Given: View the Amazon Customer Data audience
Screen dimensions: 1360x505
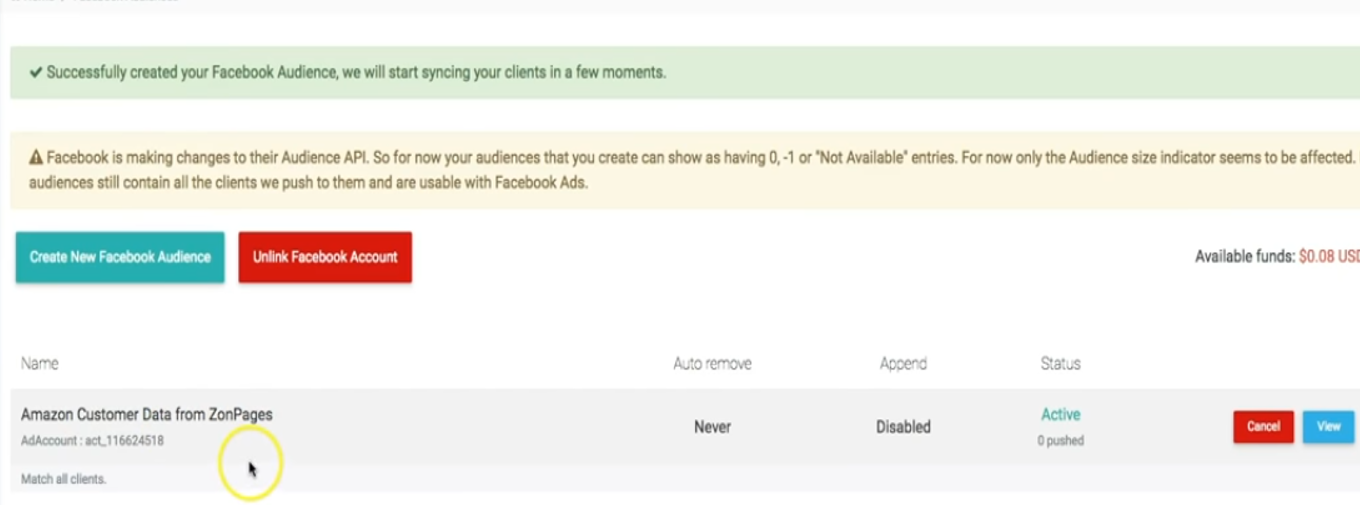Looking at the screenshot, I should pyautogui.click(x=1328, y=426).
